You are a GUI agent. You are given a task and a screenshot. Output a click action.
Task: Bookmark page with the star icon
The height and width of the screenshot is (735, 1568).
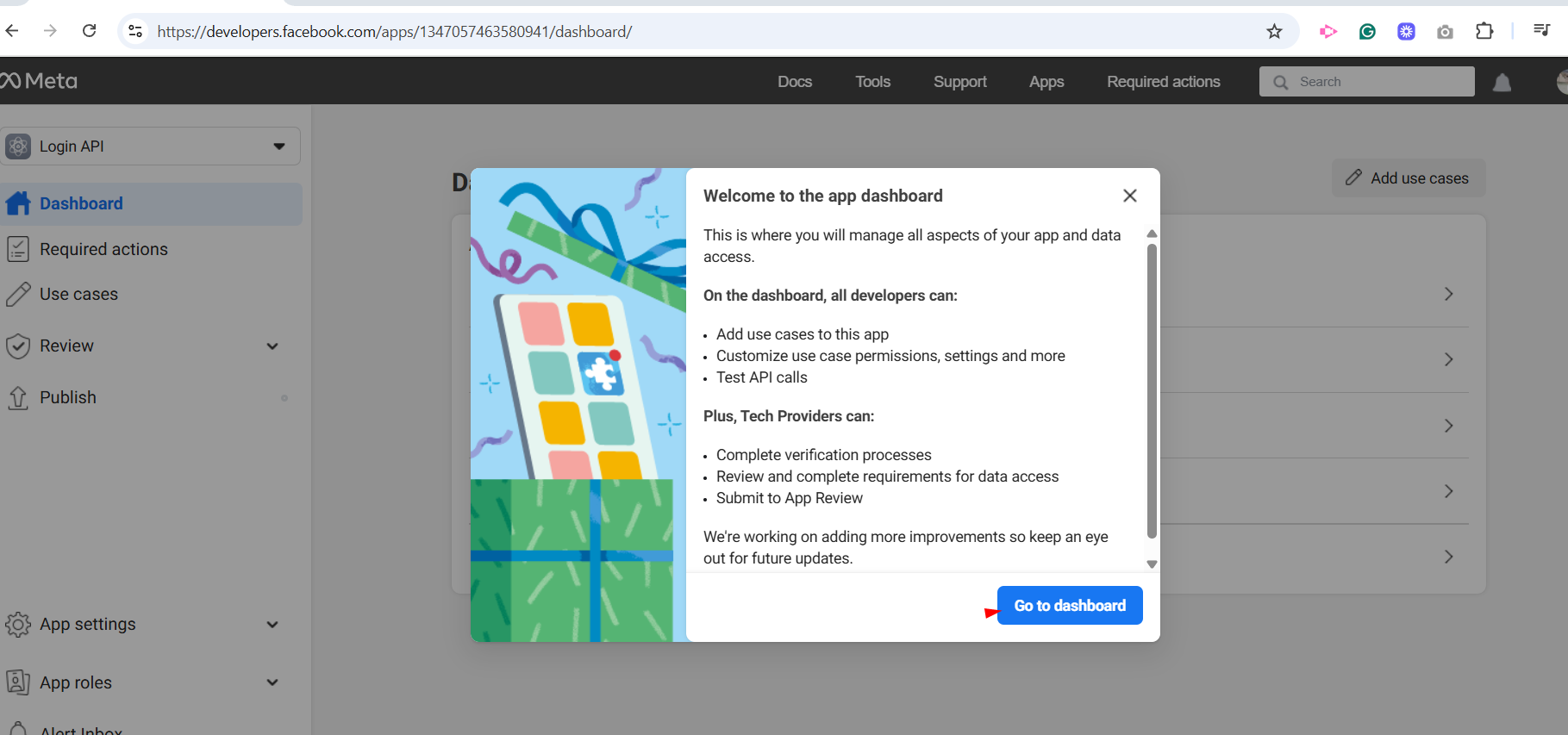tap(1274, 32)
